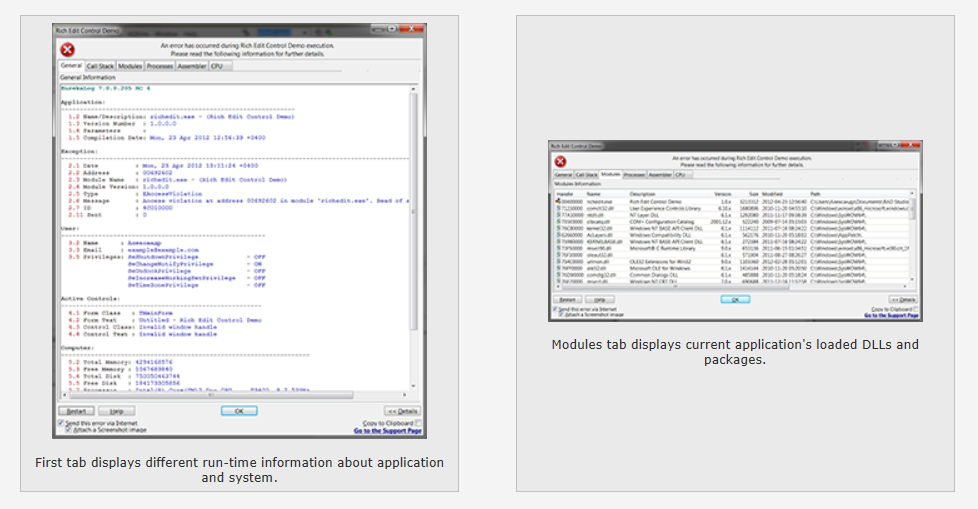Close the General Information dialog window
Image resolution: width=978 pixels, height=509 pixels.
point(413,29)
